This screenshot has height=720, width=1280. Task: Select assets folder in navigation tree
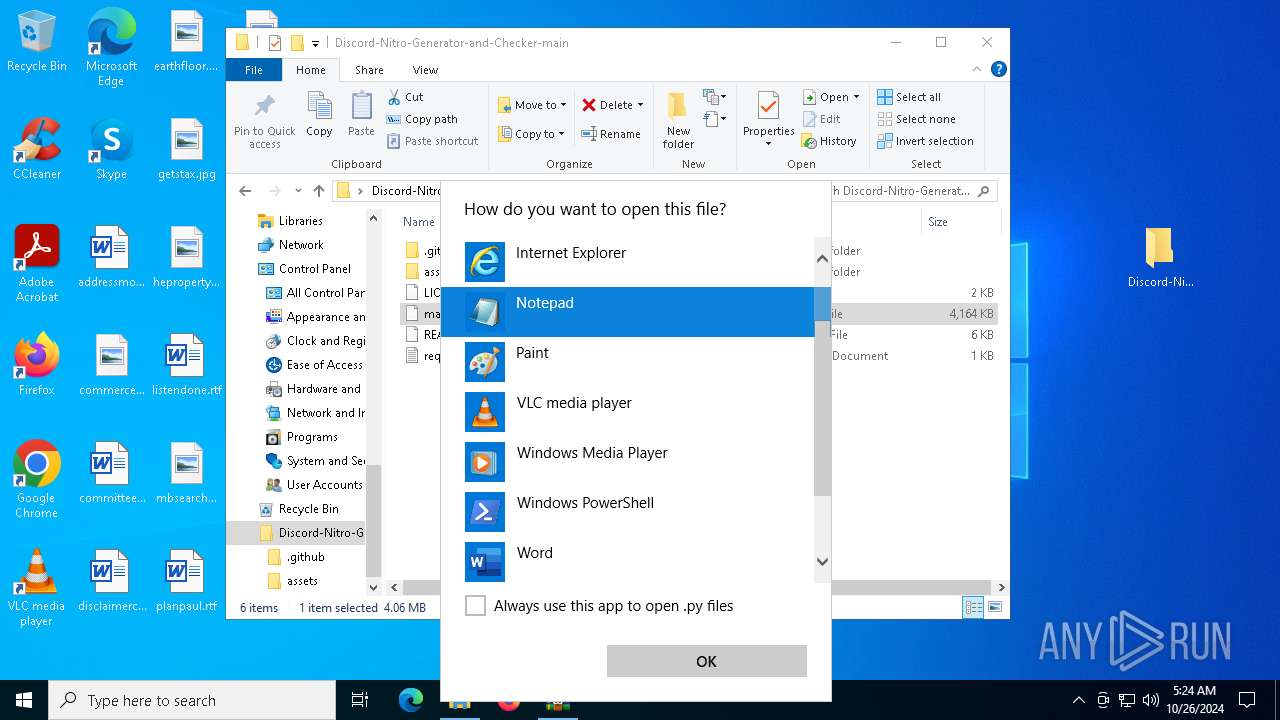[302, 581]
